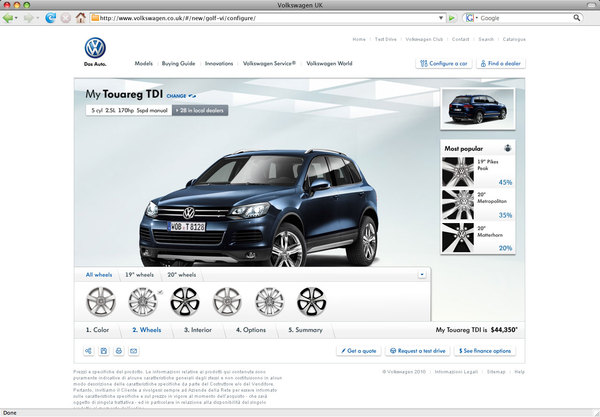The image size is (600, 417).
Task: Click the Volkswagen logo in the header
Action: click(95, 50)
